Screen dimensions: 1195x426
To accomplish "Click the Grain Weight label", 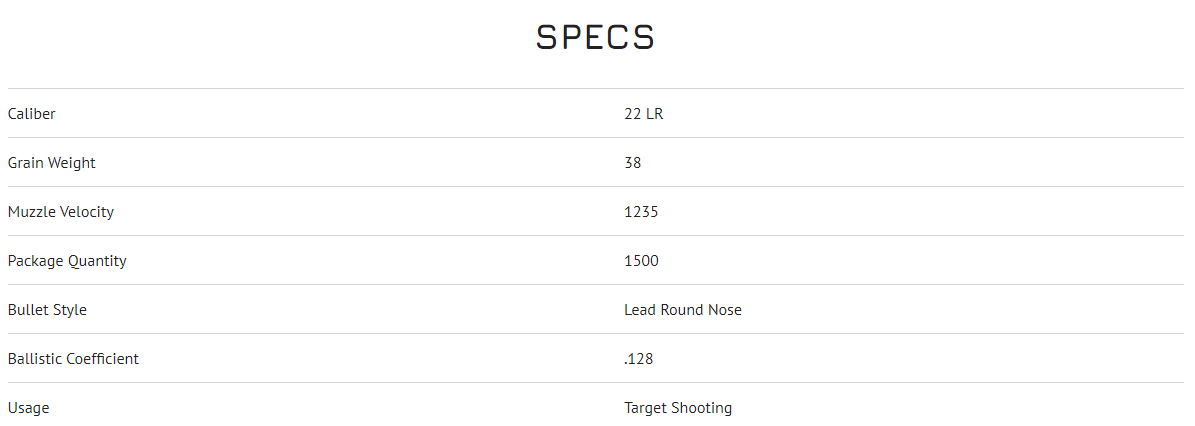I will [52, 163].
